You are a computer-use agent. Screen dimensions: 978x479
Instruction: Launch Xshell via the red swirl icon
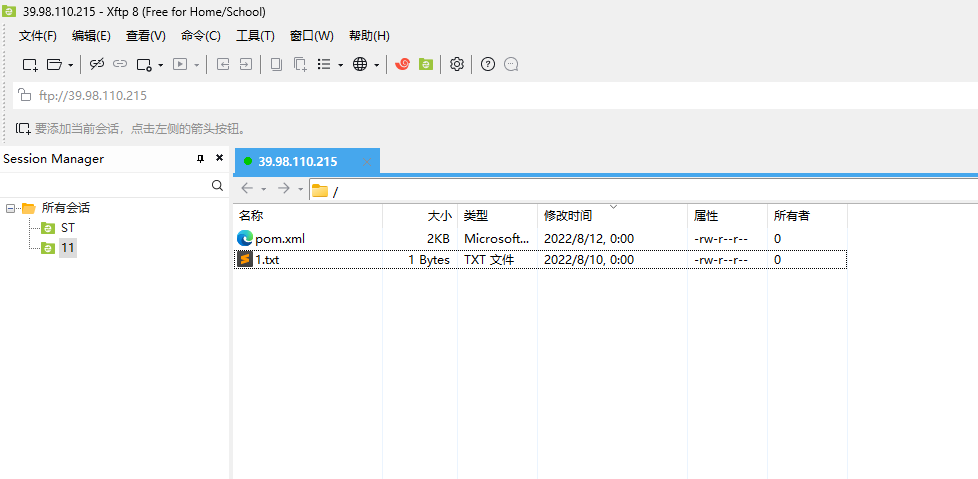point(403,65)
